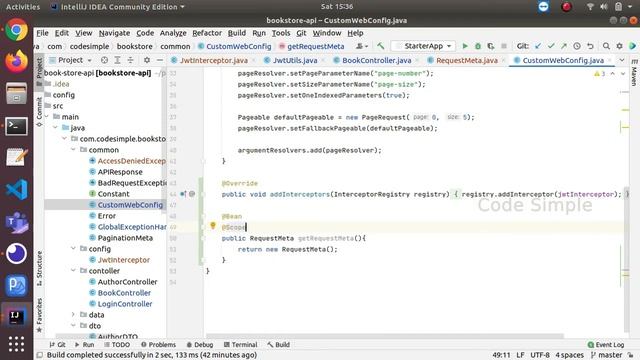Open Visual Studio Code from the dock
Image resolution: width=640 pixels, height=360 pixels.
pyautogui.click(x=16, y=190)
